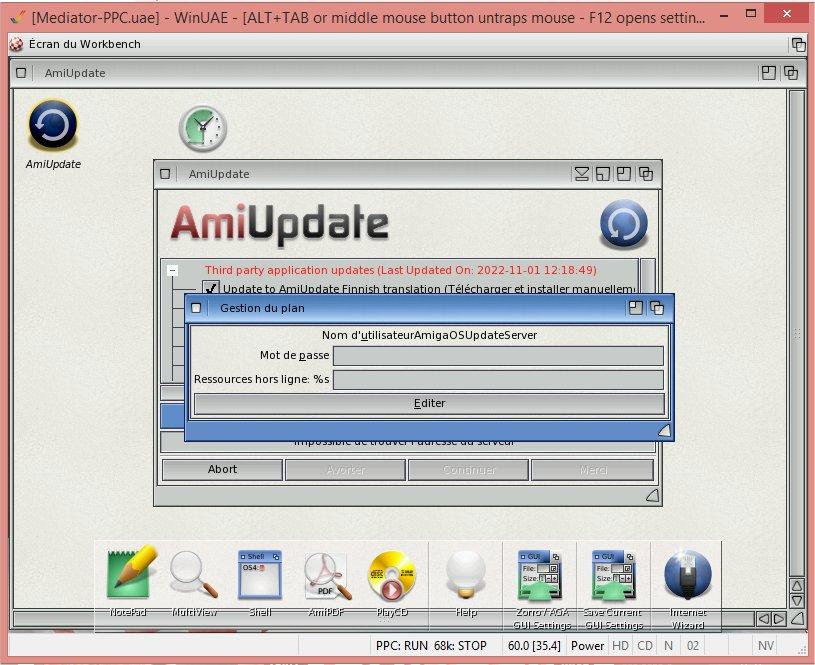Click the Écran du Workbench screen depth gadget
Viewport: 815px width, 665px height.
coord(798,45)
